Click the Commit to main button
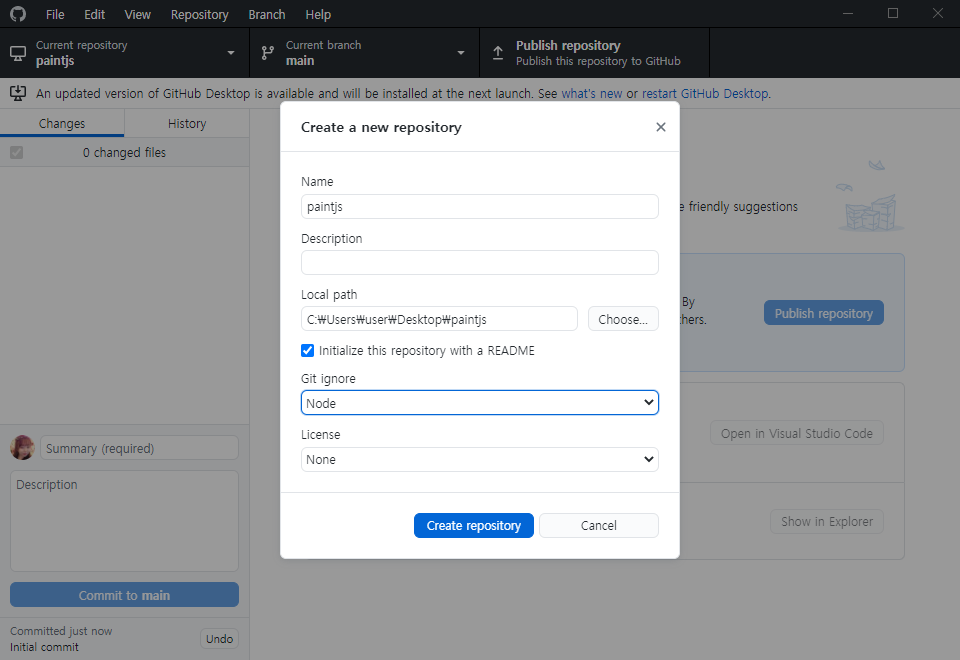The image size is (960, 660). click(124, 594)
